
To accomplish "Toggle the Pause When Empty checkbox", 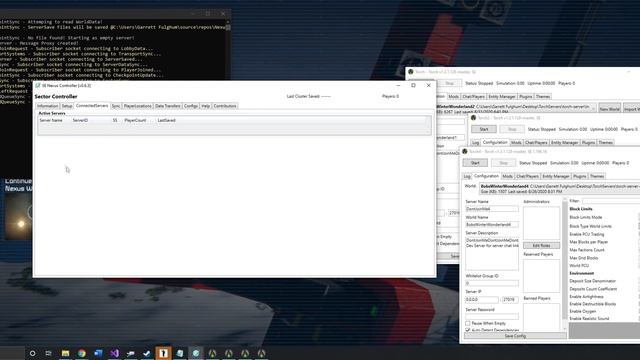I will click(468, 323).
